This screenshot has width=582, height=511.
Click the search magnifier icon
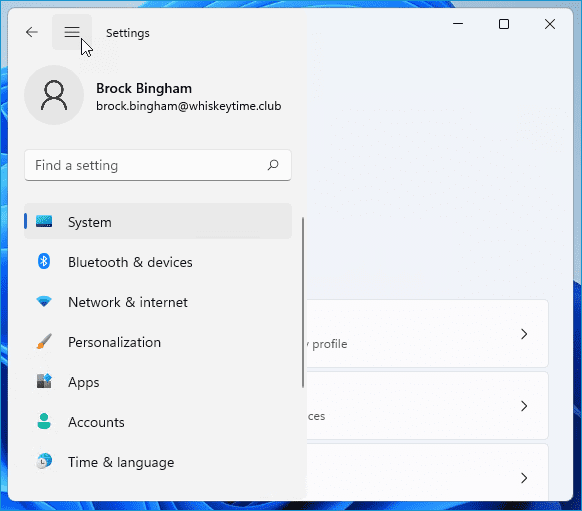coord(273,165)
